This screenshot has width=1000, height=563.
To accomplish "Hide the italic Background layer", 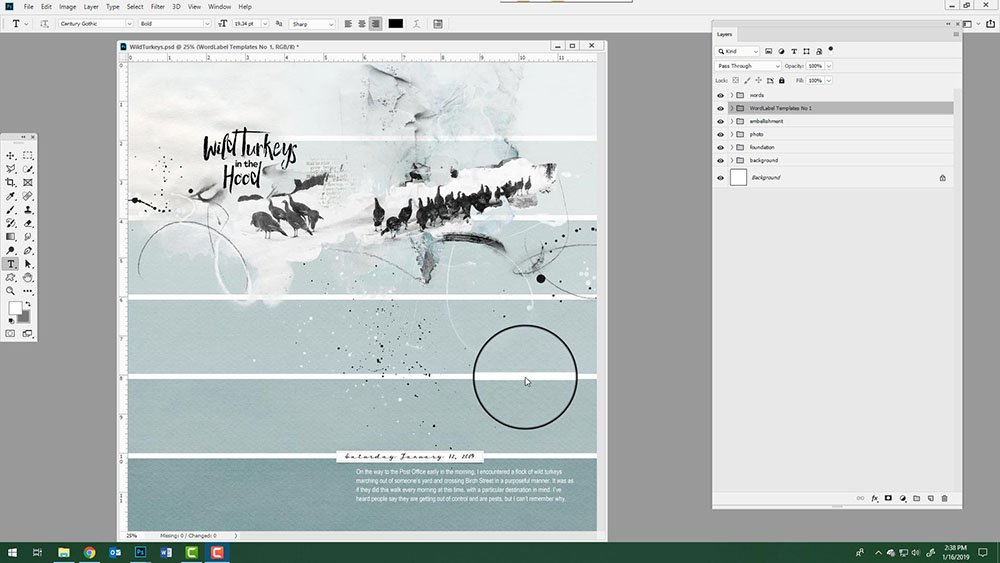I will coord(721,178).
